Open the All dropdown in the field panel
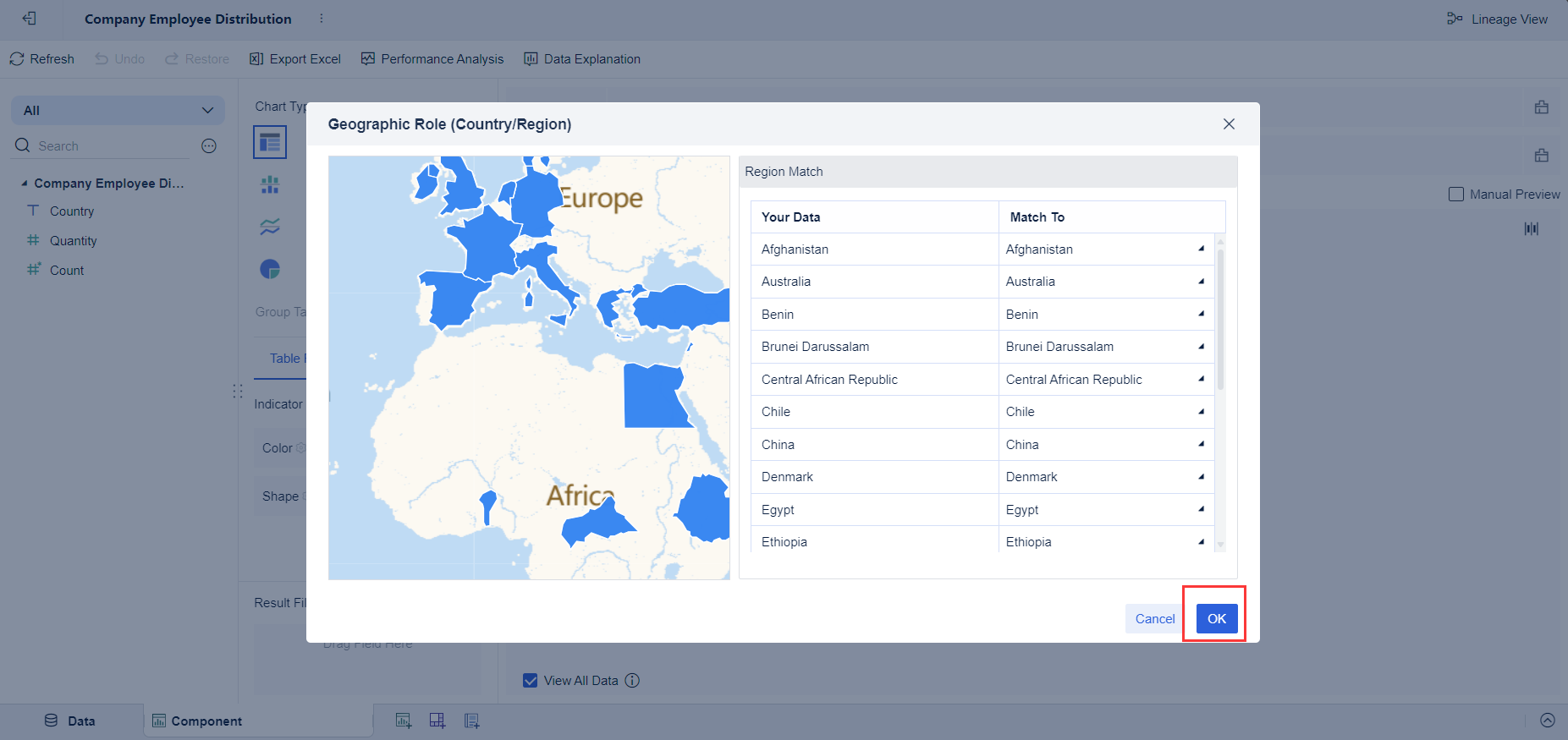The width and height of the screenshot is (1568, 740). 118,111
